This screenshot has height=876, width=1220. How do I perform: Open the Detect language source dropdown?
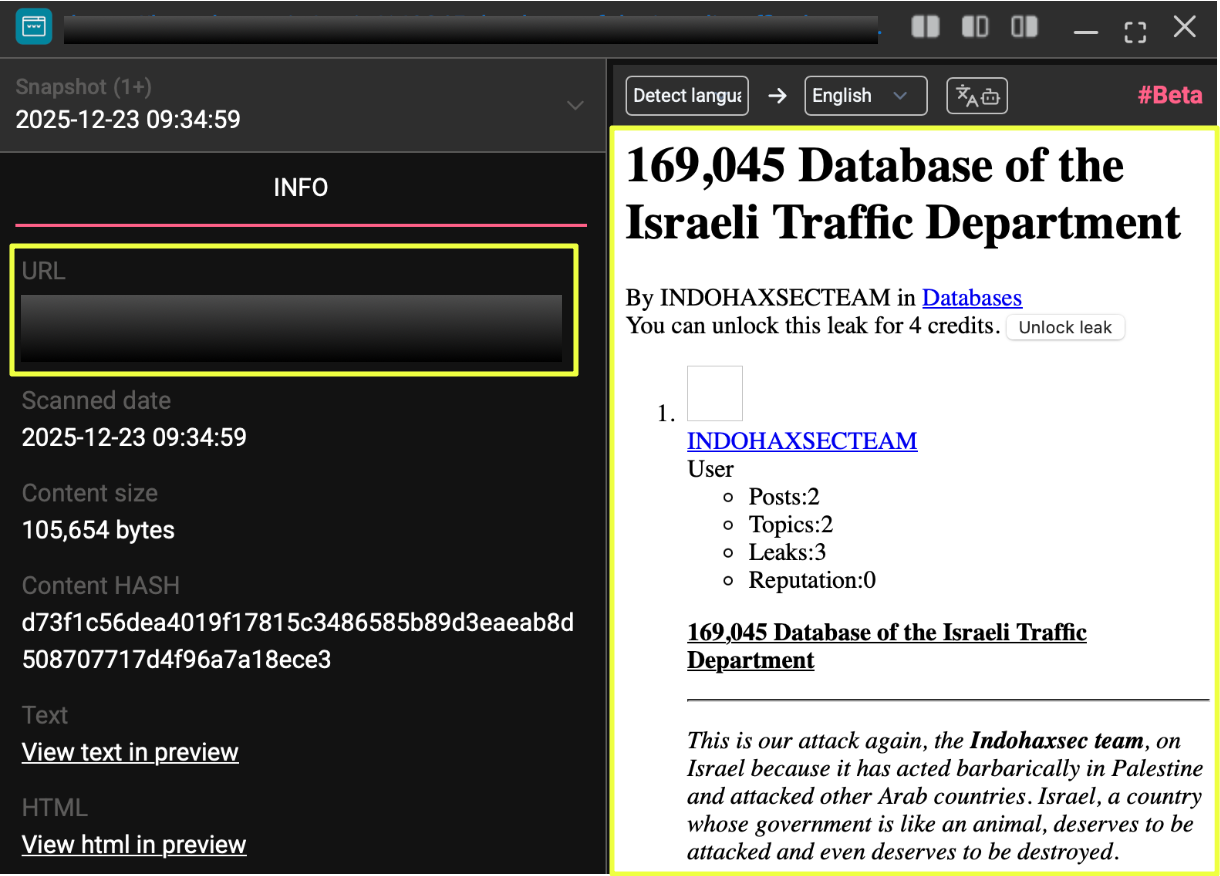[687, 96]
